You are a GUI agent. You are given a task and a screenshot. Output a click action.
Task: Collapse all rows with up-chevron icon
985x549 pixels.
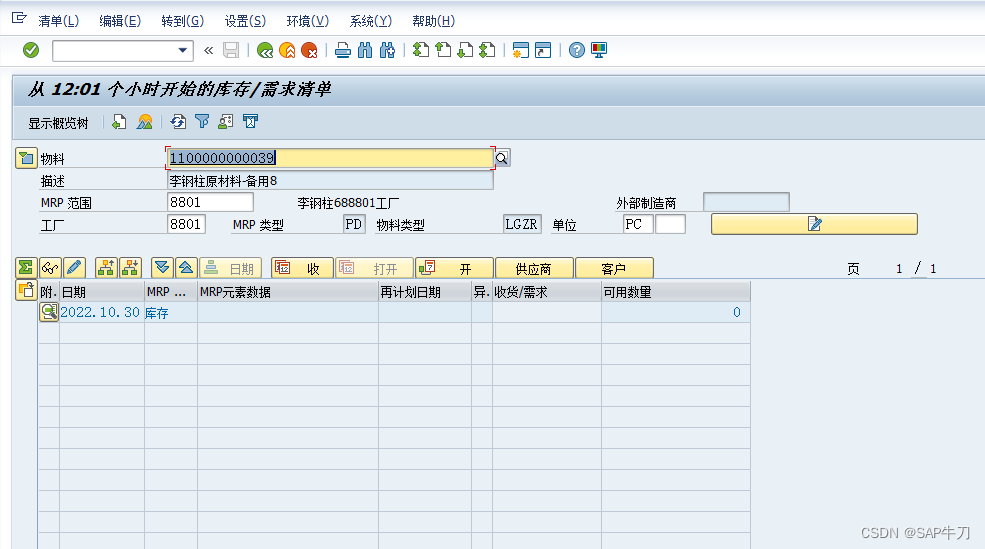(x=186, y=268)
